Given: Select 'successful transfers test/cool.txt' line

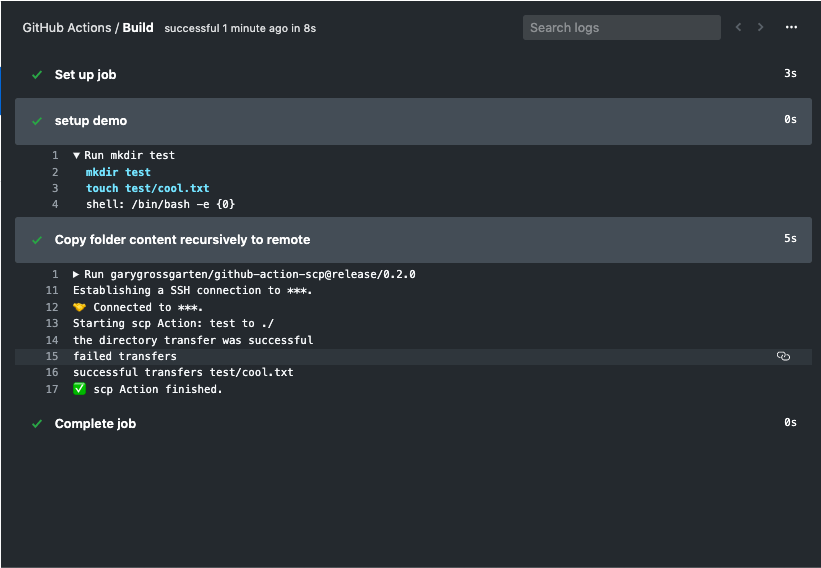Looking at the screenshot, I should (x=183, y=372).
